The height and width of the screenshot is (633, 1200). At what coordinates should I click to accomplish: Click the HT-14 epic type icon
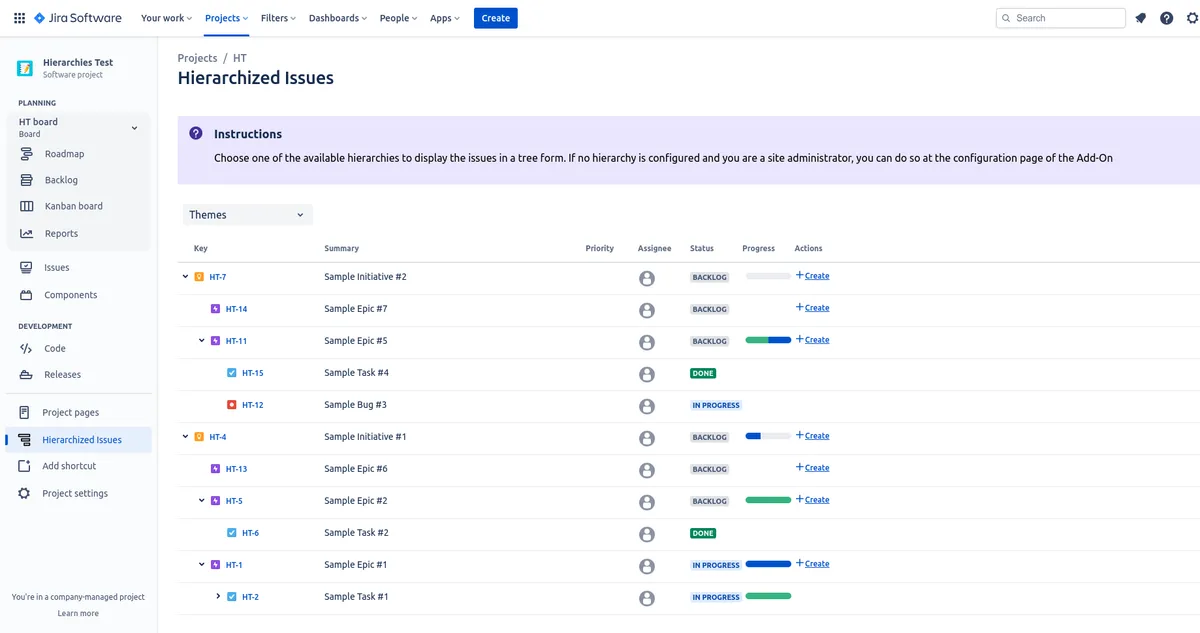click(215, 309)
